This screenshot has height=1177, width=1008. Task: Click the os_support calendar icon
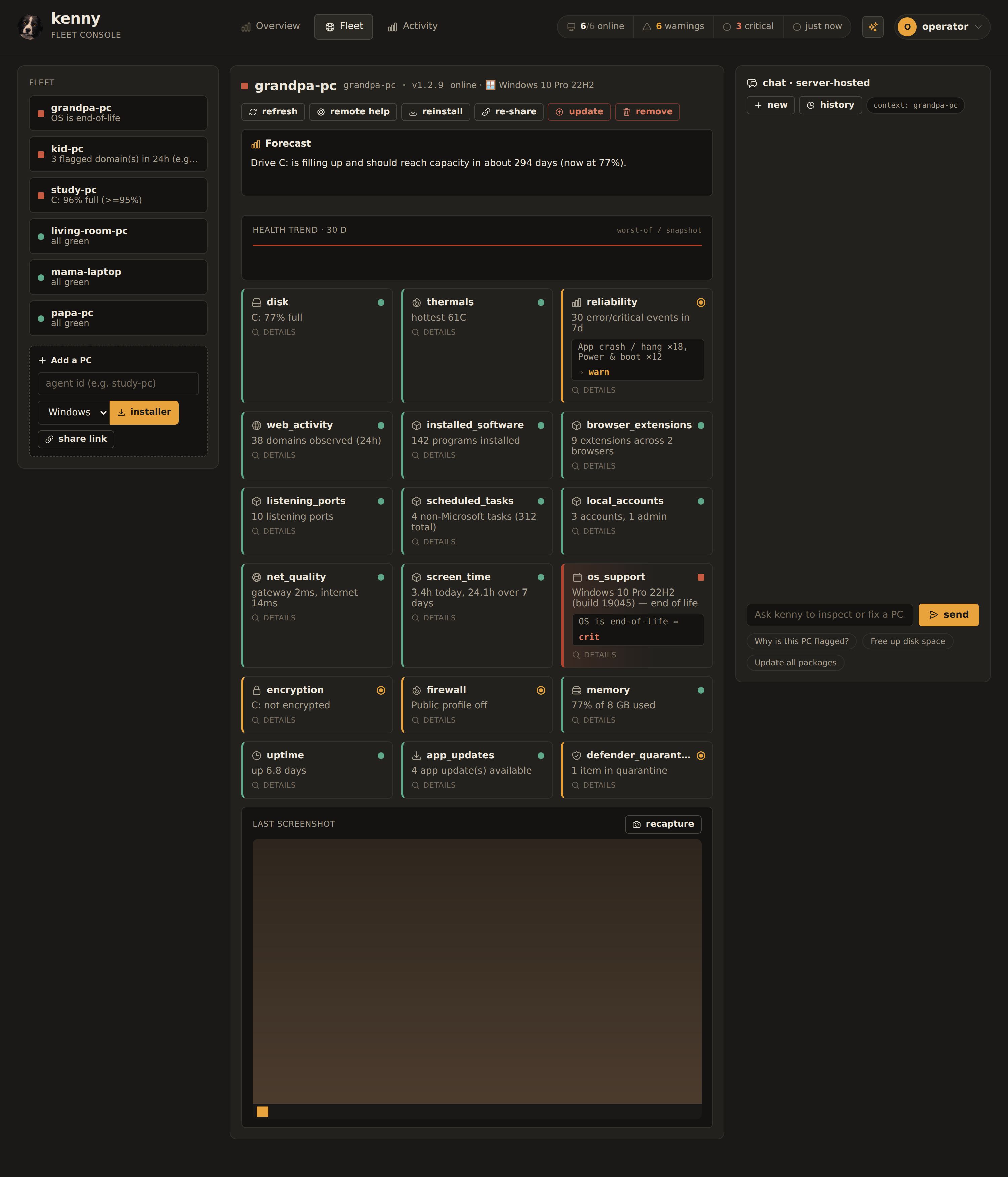click(x=577, y=577)
